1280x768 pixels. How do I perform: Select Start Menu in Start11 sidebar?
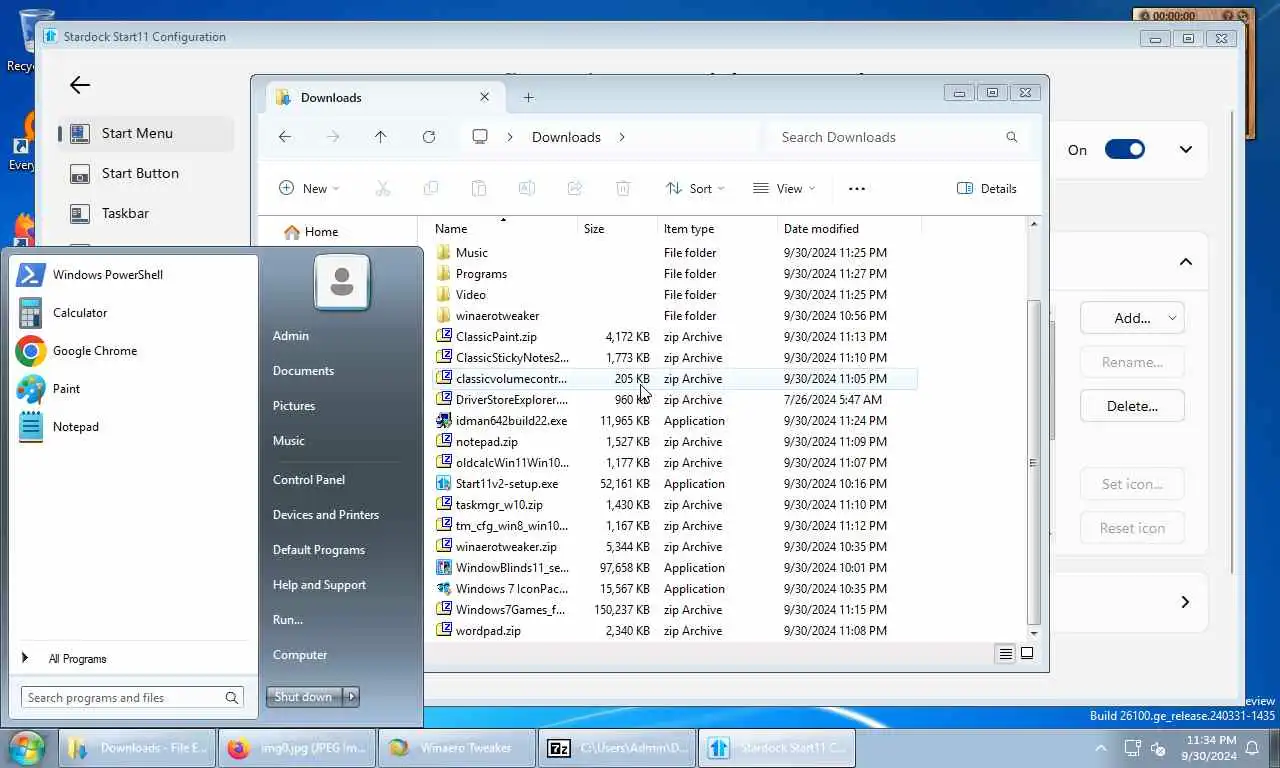[x=146, y=133]
